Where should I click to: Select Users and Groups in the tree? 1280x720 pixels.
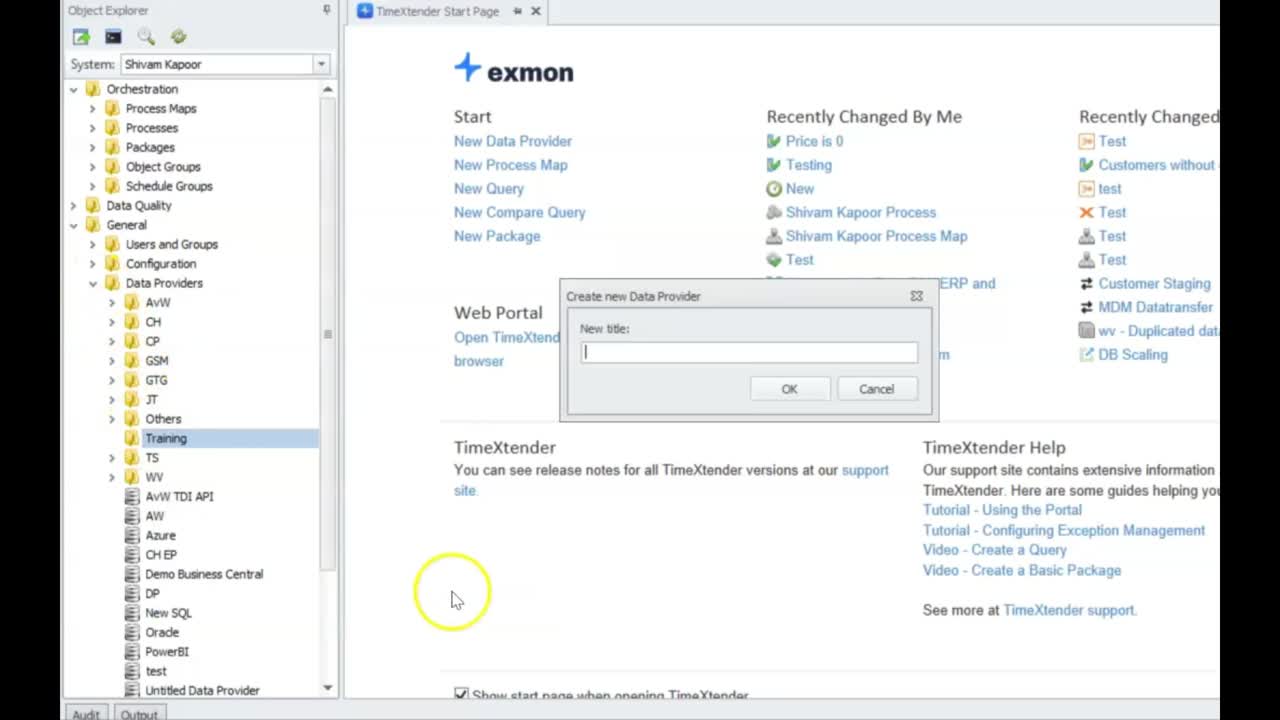pos(171,245)
